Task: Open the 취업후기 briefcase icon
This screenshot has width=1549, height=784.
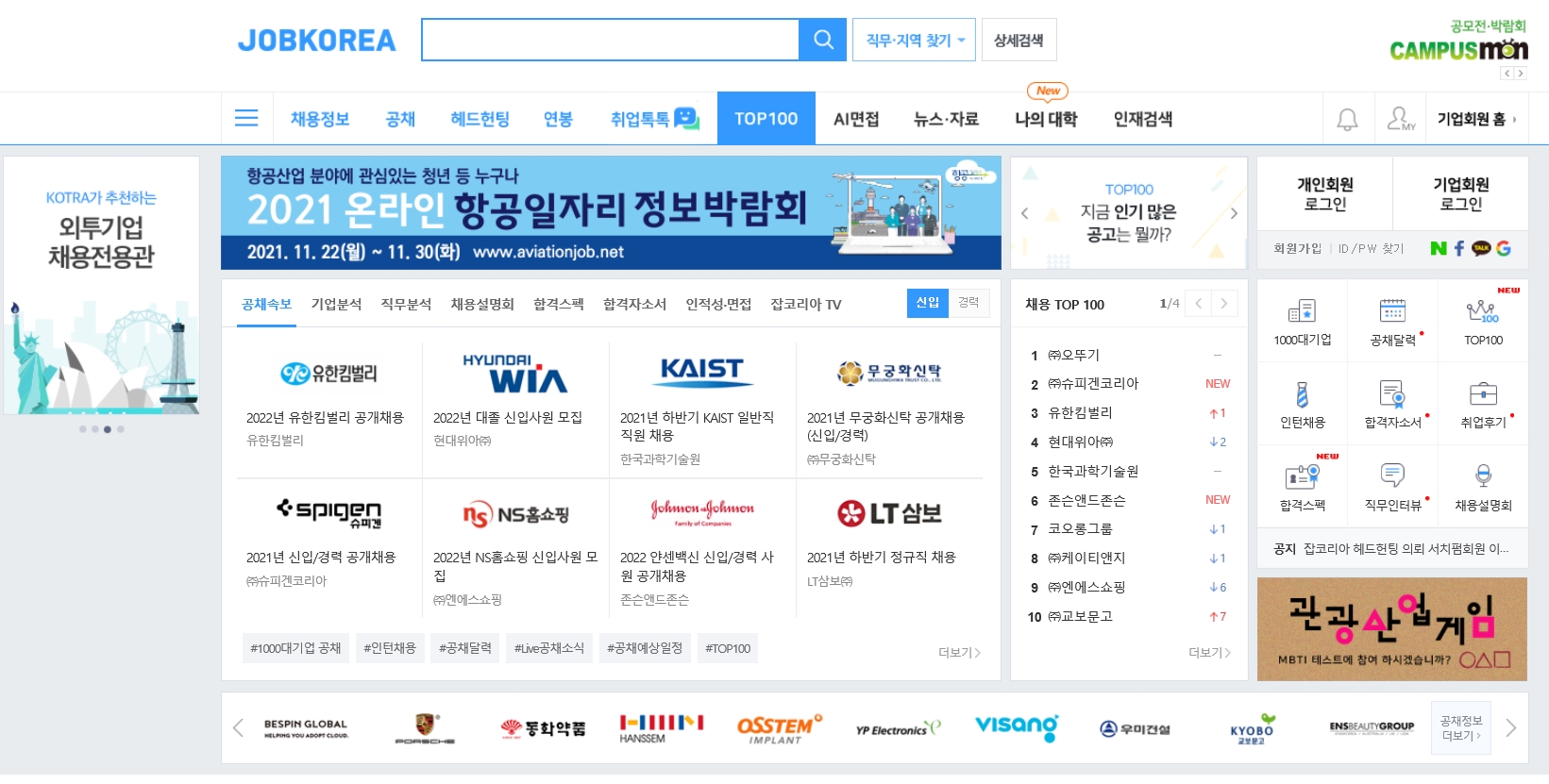Action: 1483,393
